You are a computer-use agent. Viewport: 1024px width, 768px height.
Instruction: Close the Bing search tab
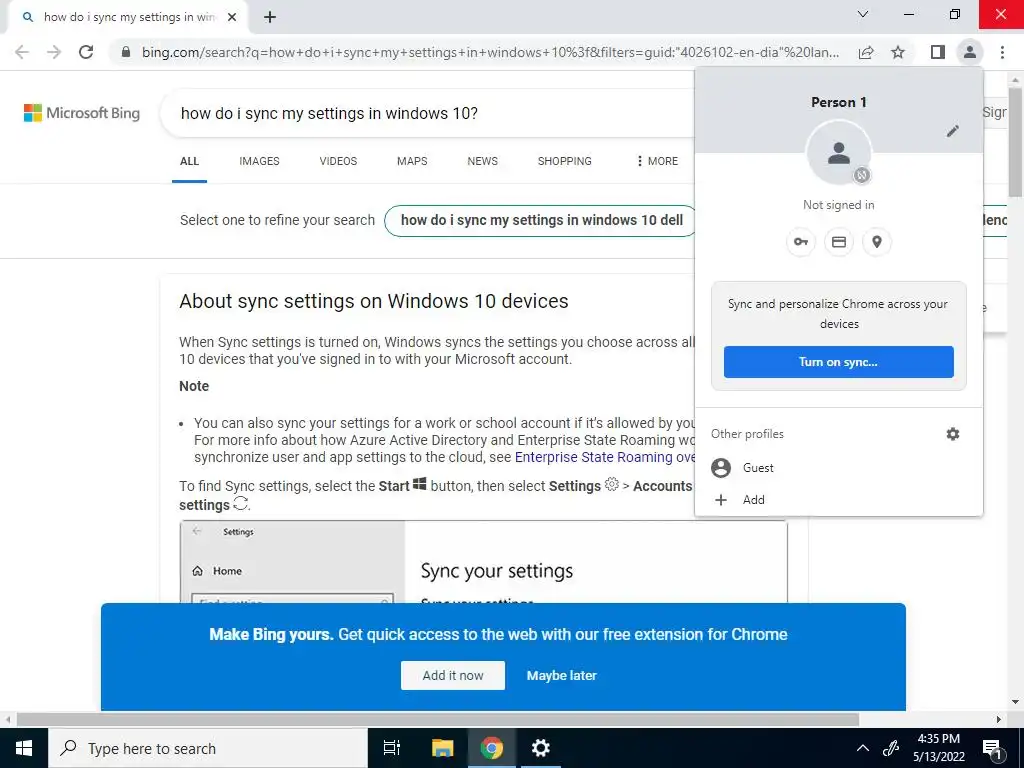(232, 17)
